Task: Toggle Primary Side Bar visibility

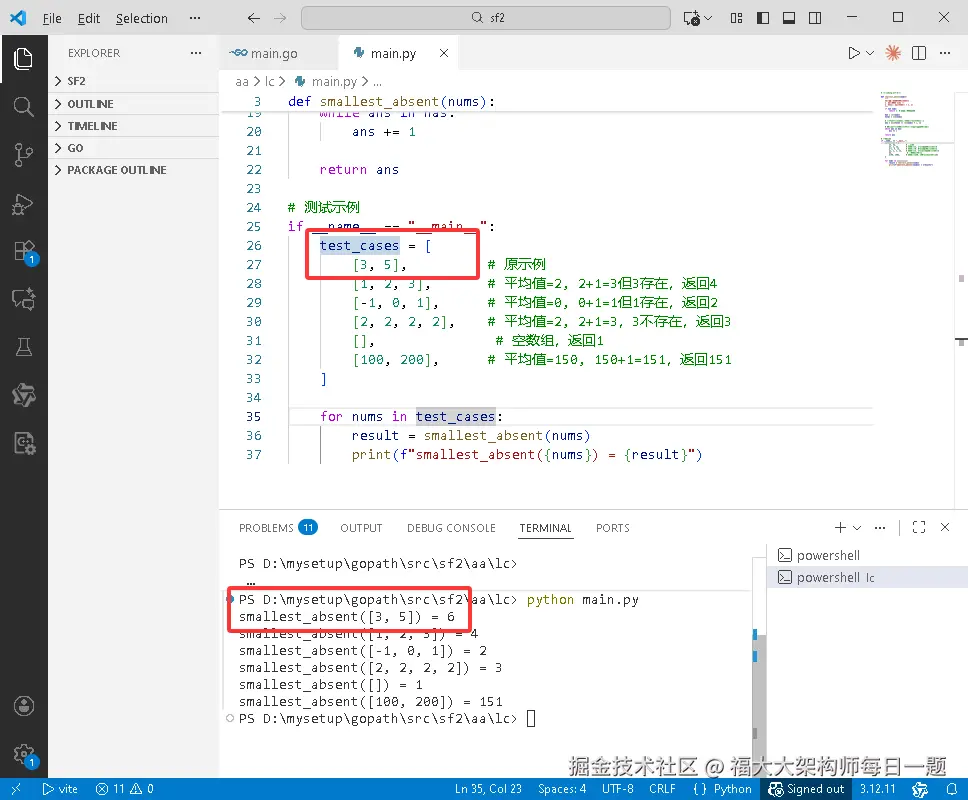Action: pyautogui.click(x=763, y=18)
